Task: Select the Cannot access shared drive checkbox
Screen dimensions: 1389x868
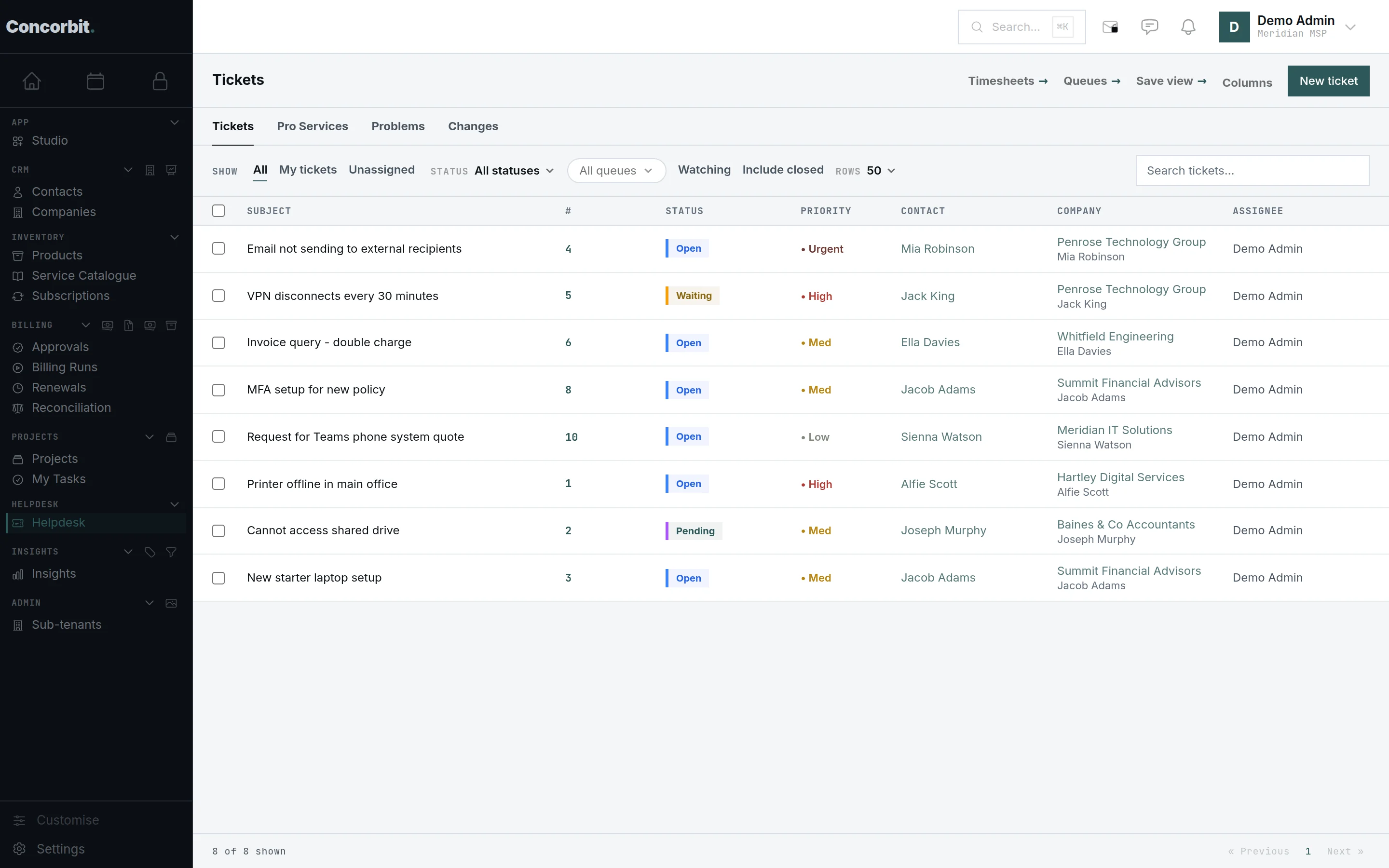Action: pyautogui.click(x=218, y=531)
